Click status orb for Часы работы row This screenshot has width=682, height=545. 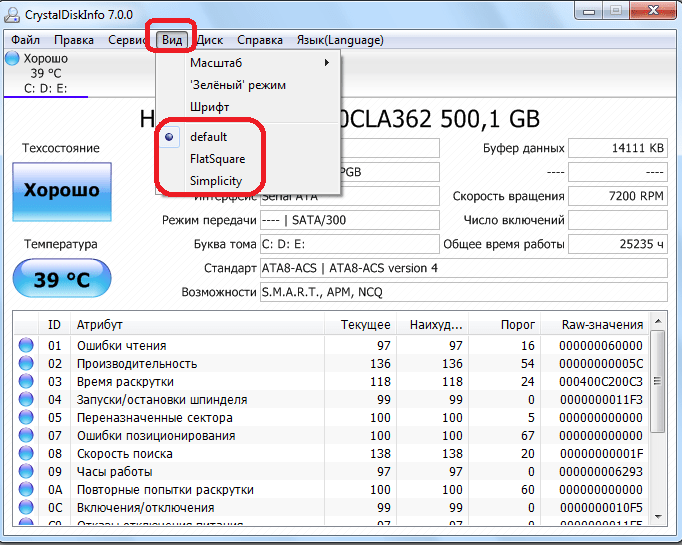[x=26, y=471]
